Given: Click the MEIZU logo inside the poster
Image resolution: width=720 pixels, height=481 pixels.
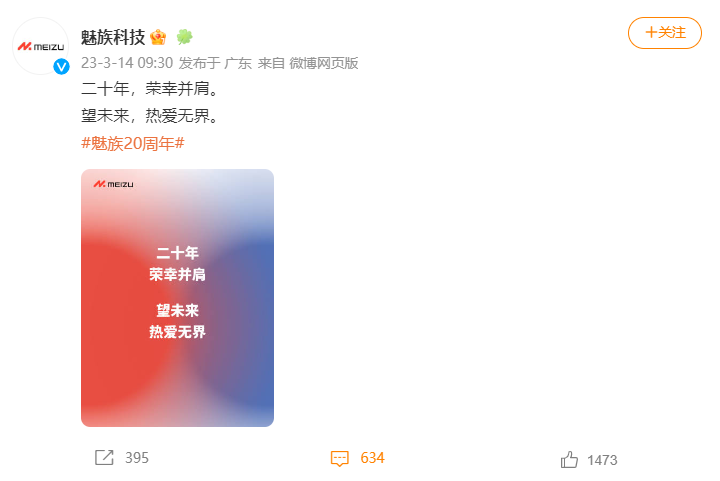Looking at the screenshot, I should 113,184.
